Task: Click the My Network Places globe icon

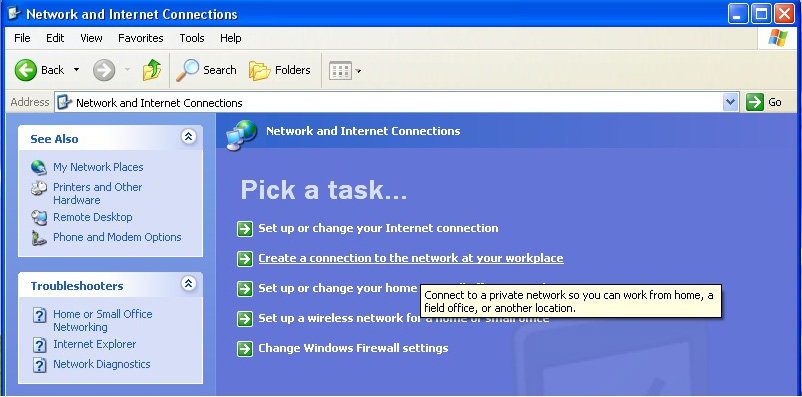Action: 39,168
